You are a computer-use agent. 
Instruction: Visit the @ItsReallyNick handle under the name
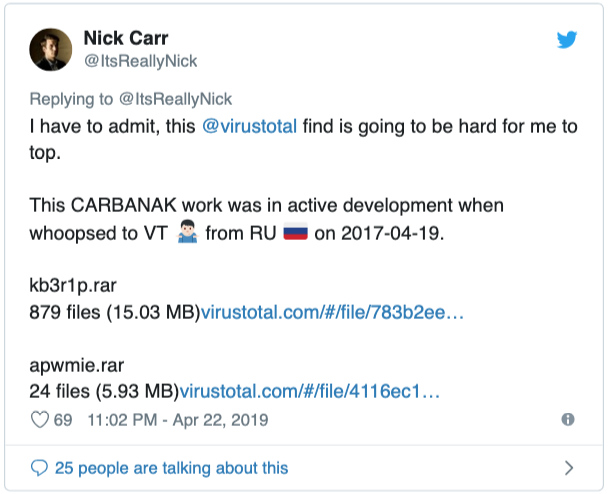pos(140,61)
